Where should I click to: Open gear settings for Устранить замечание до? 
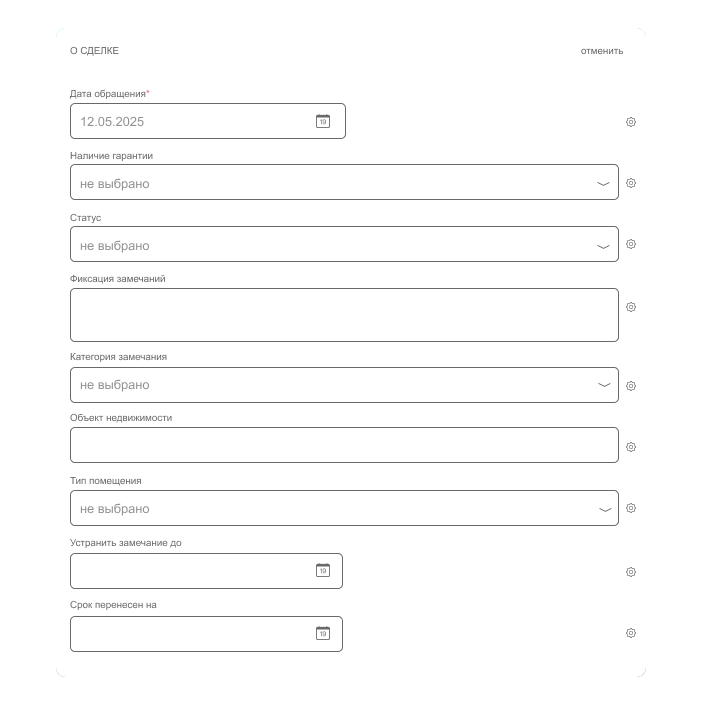(631, 572)
